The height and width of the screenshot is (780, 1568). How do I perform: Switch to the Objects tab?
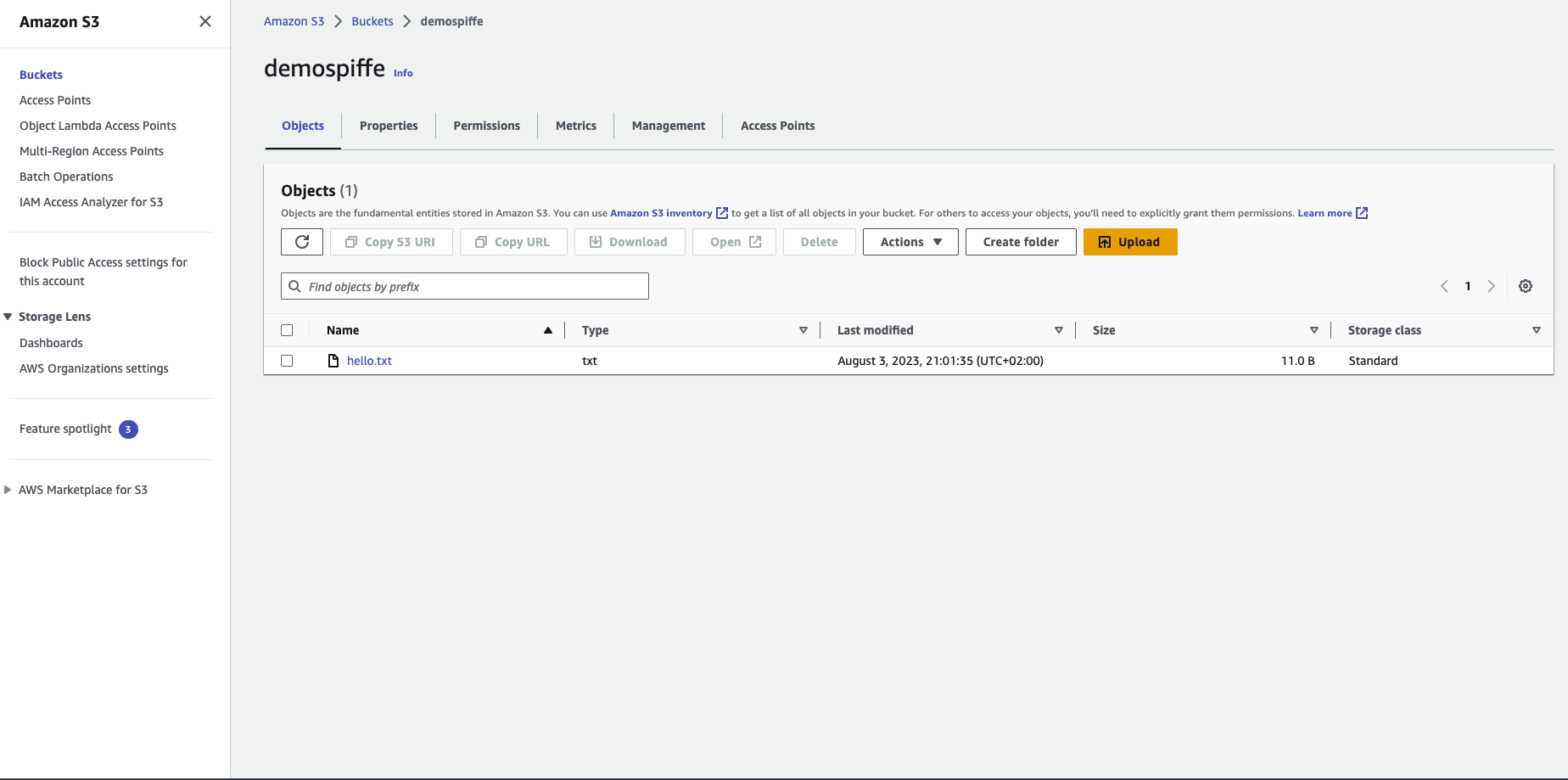coord(303,126)
